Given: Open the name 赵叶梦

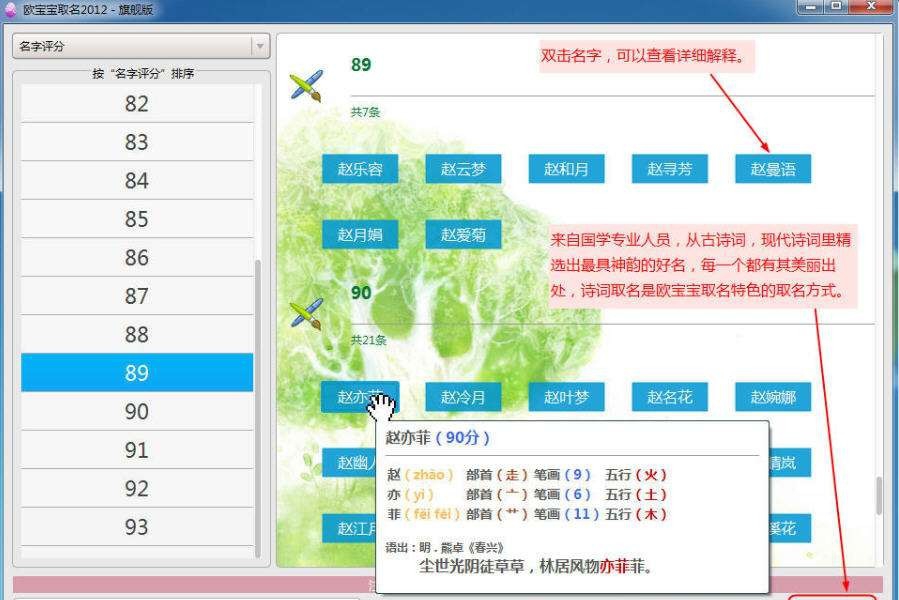Looking at the screenshot, I should (x=567, y=395).
